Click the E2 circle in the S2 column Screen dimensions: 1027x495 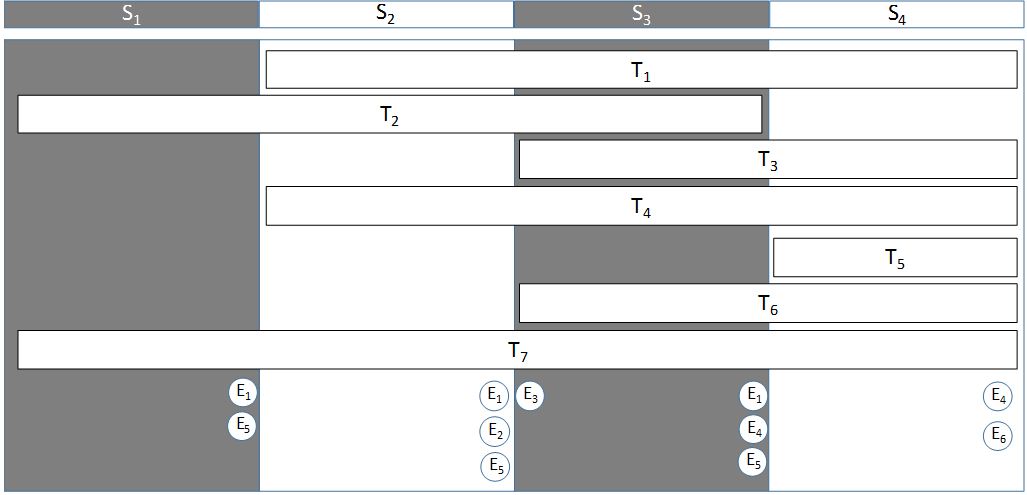coord(495,431)
